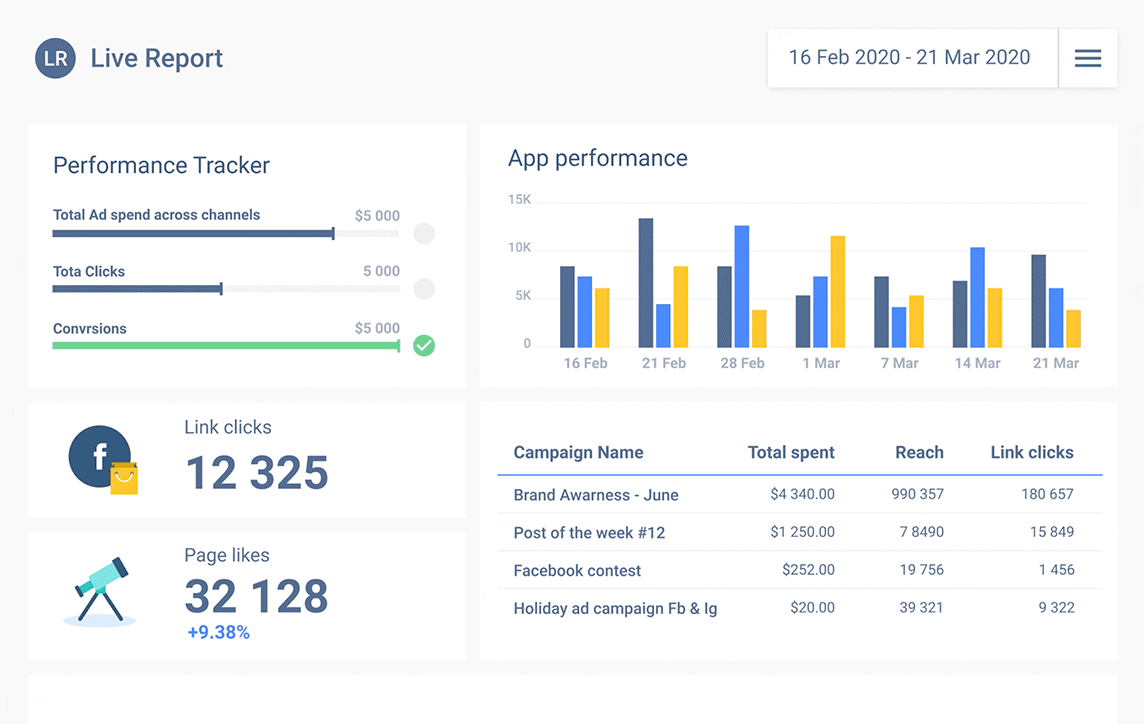Click the gray status circle beside Tota Clicks
The height and width of the screenshot is (724, 1144).
click(423, 289)
